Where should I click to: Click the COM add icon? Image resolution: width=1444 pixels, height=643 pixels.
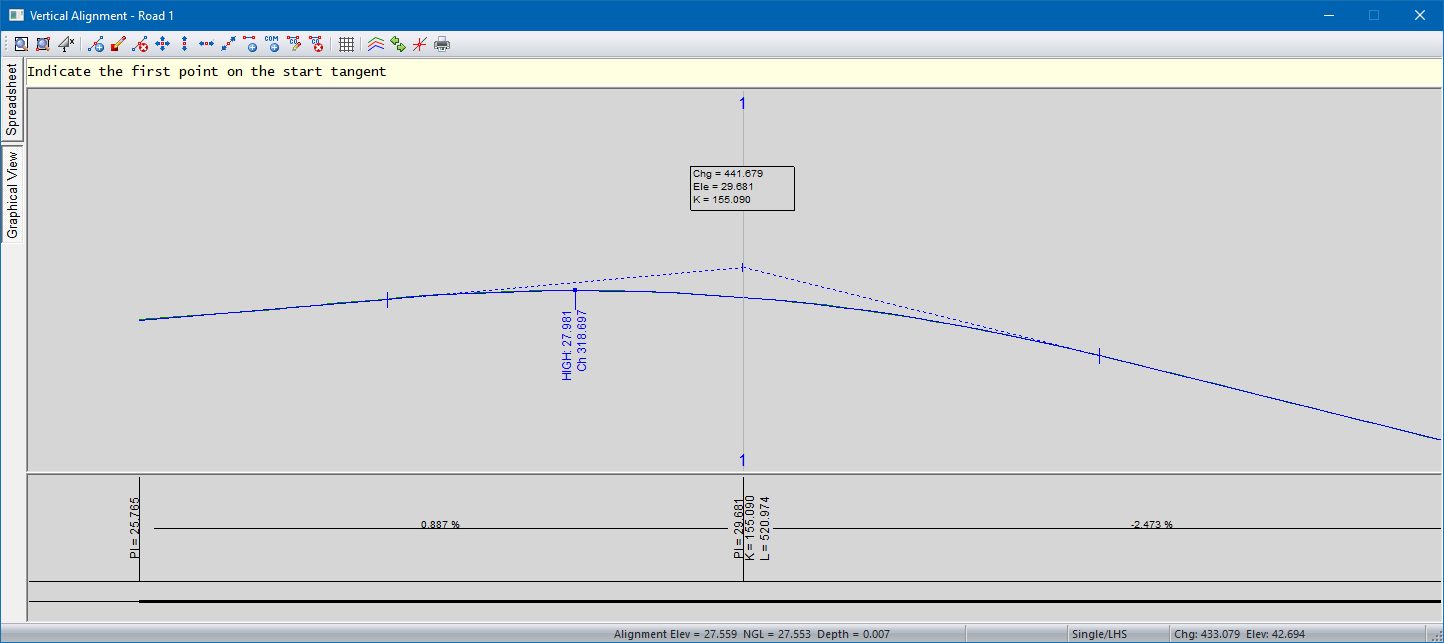[x=272, y=44]
